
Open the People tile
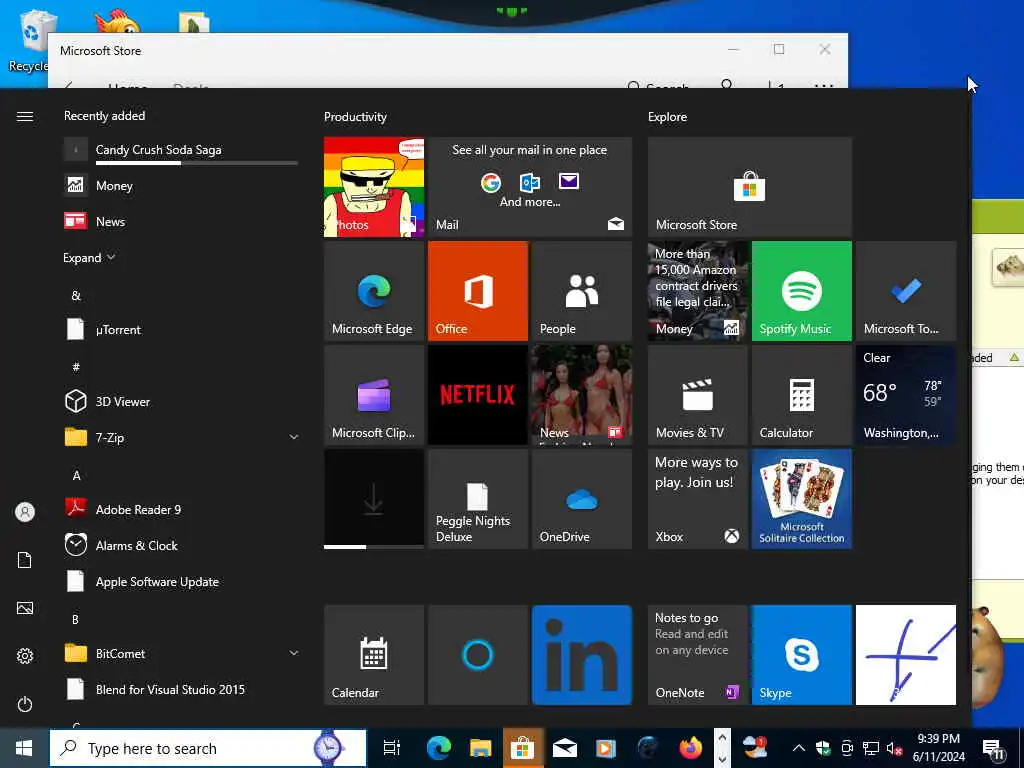[x=582, y=291]
